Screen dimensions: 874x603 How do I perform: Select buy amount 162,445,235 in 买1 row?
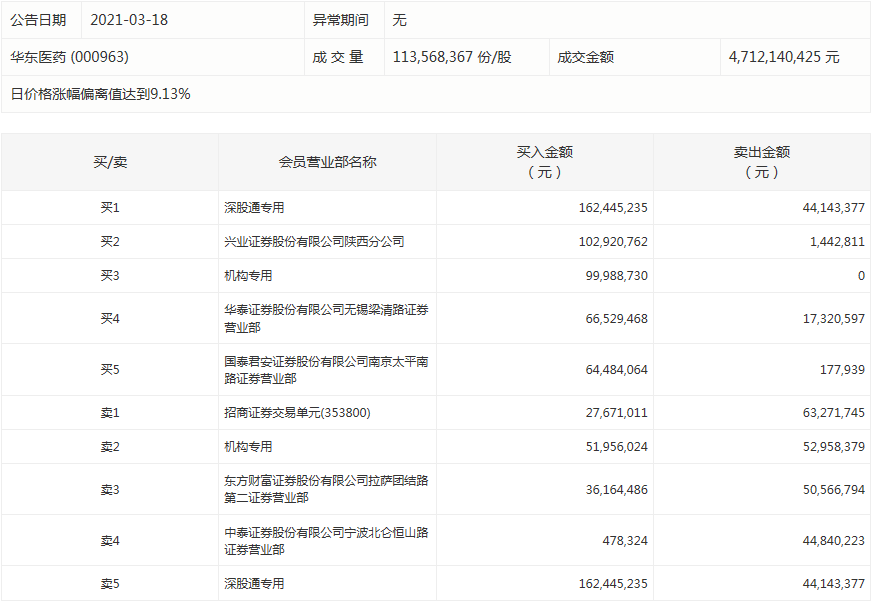coord(613,208)
